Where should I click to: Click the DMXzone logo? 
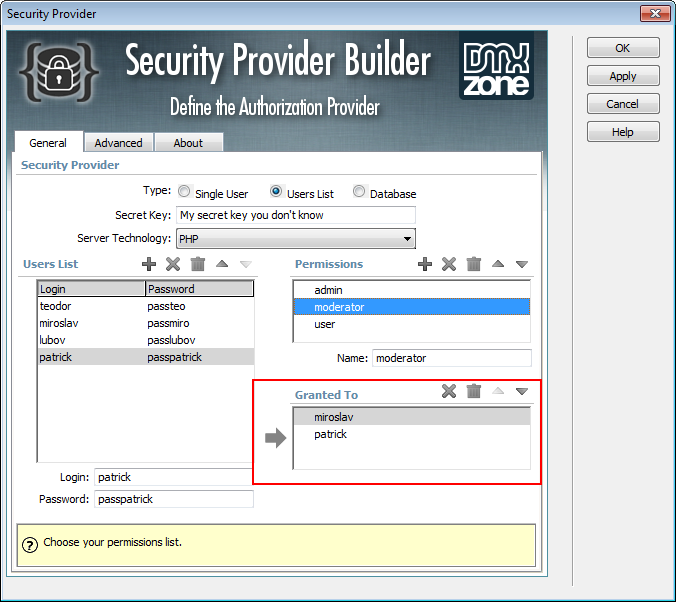point(496,65)
